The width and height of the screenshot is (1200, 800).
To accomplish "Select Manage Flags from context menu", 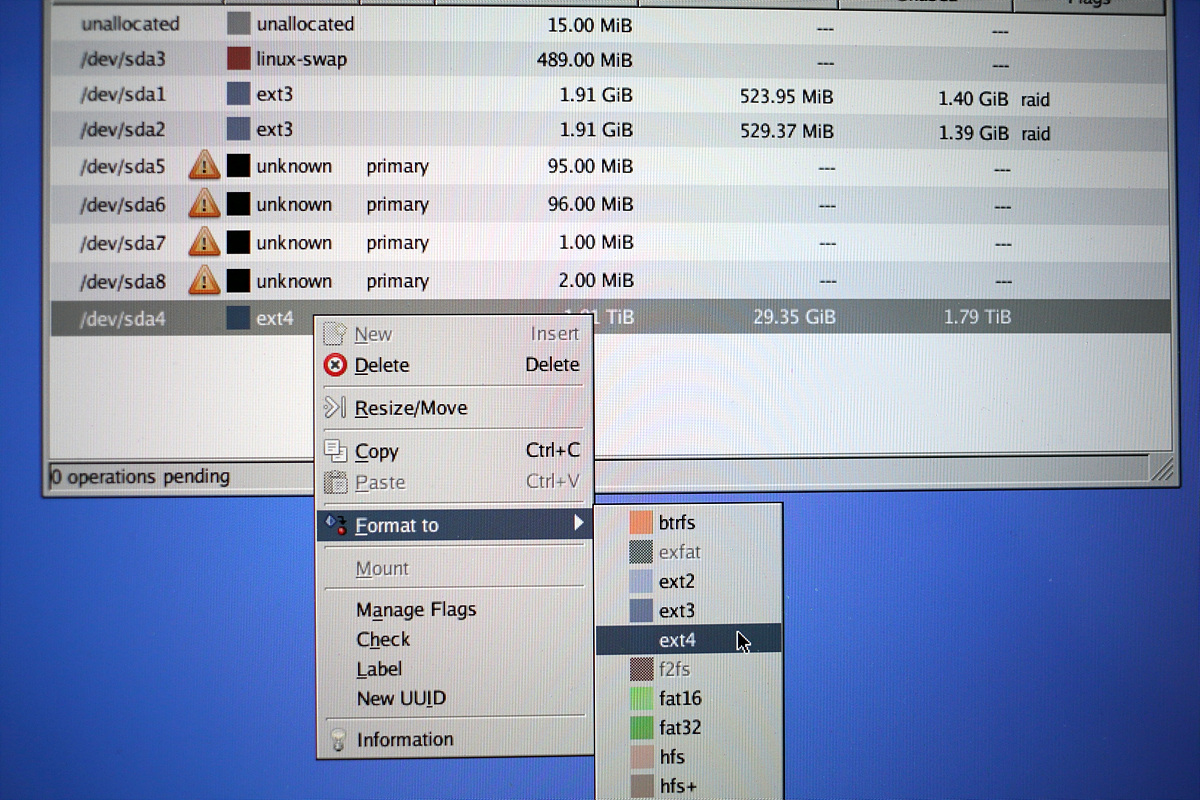I will 416,610.
